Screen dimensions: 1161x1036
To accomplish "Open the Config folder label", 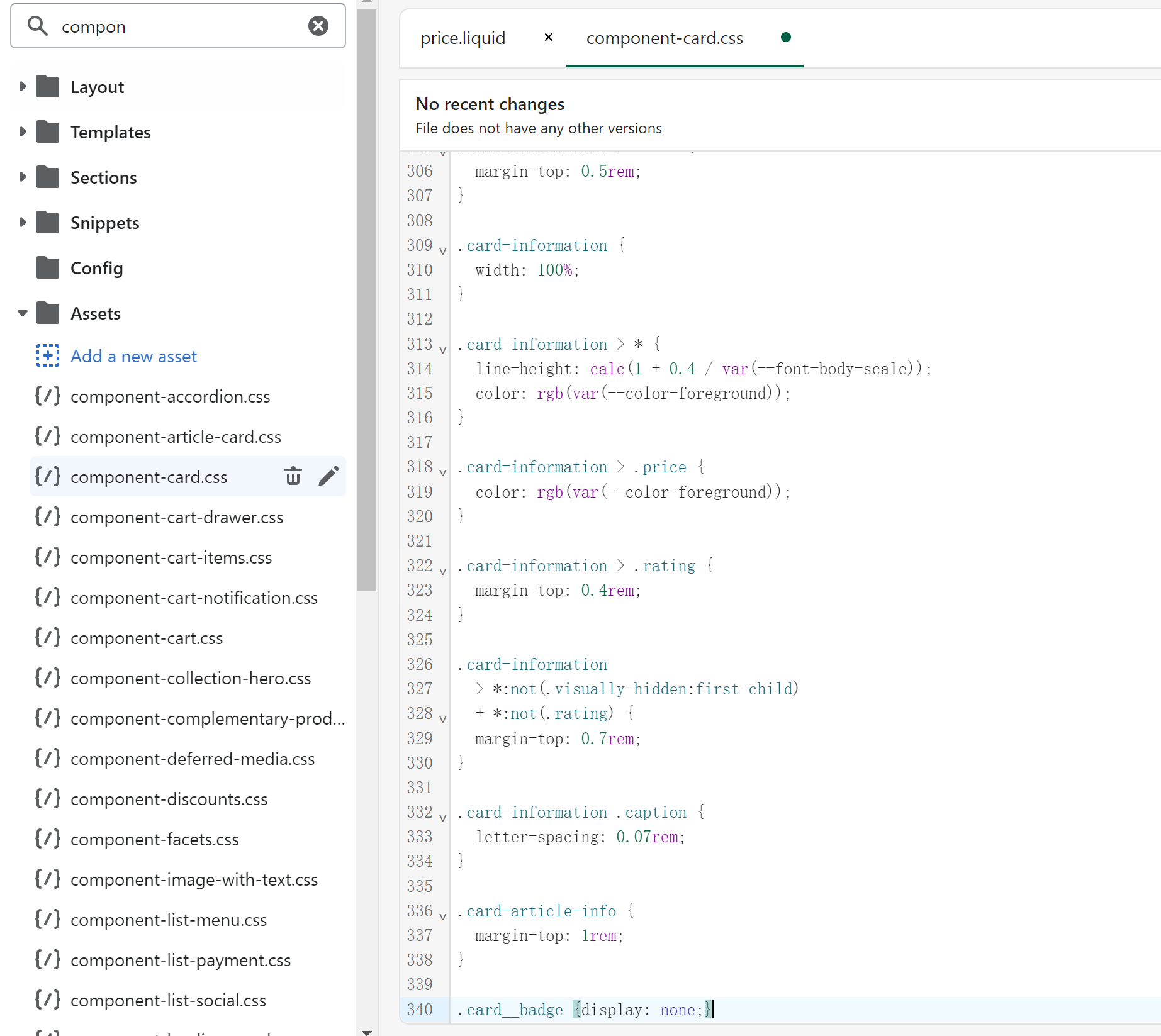I will point(97,269).
